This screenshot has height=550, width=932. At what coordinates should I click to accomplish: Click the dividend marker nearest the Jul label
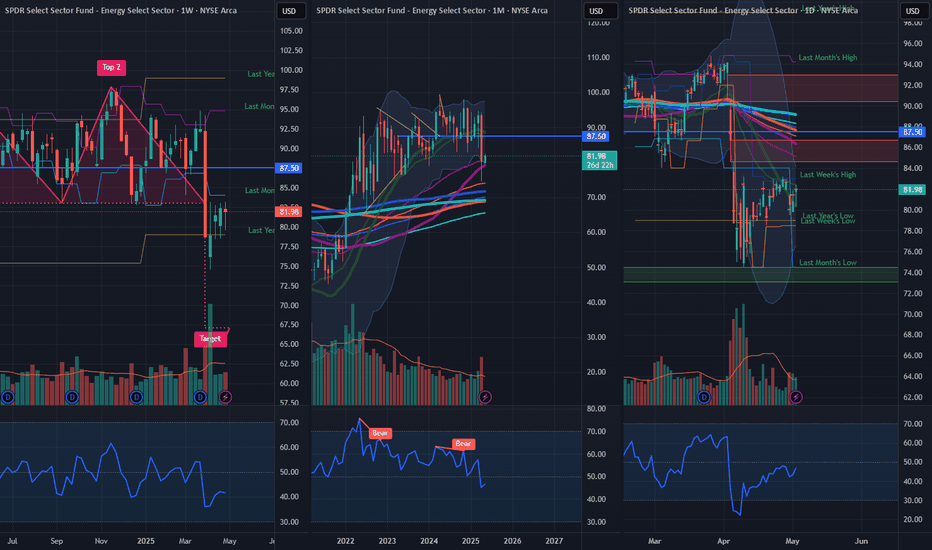coord(8,397)
